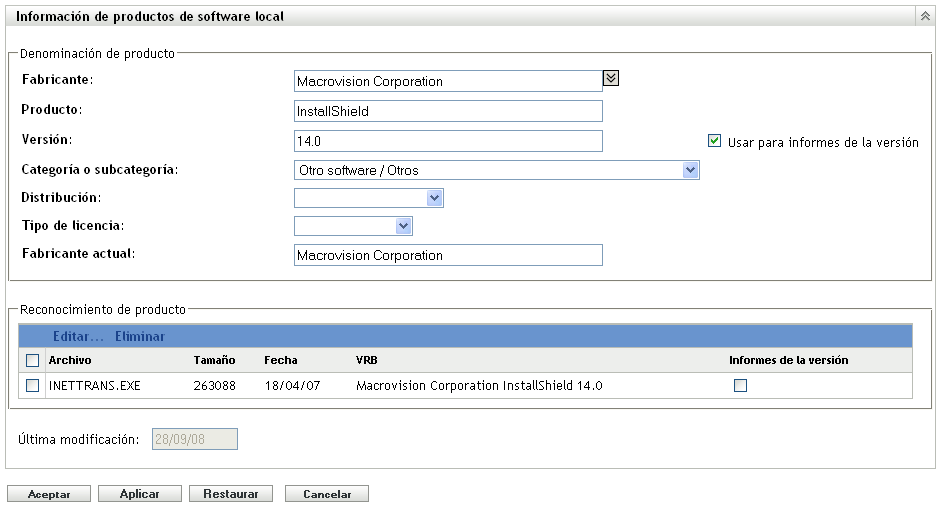Toggle Usar para informes de la versión
942x510 pixels.
pyautogui.click(x=714, y=141)
